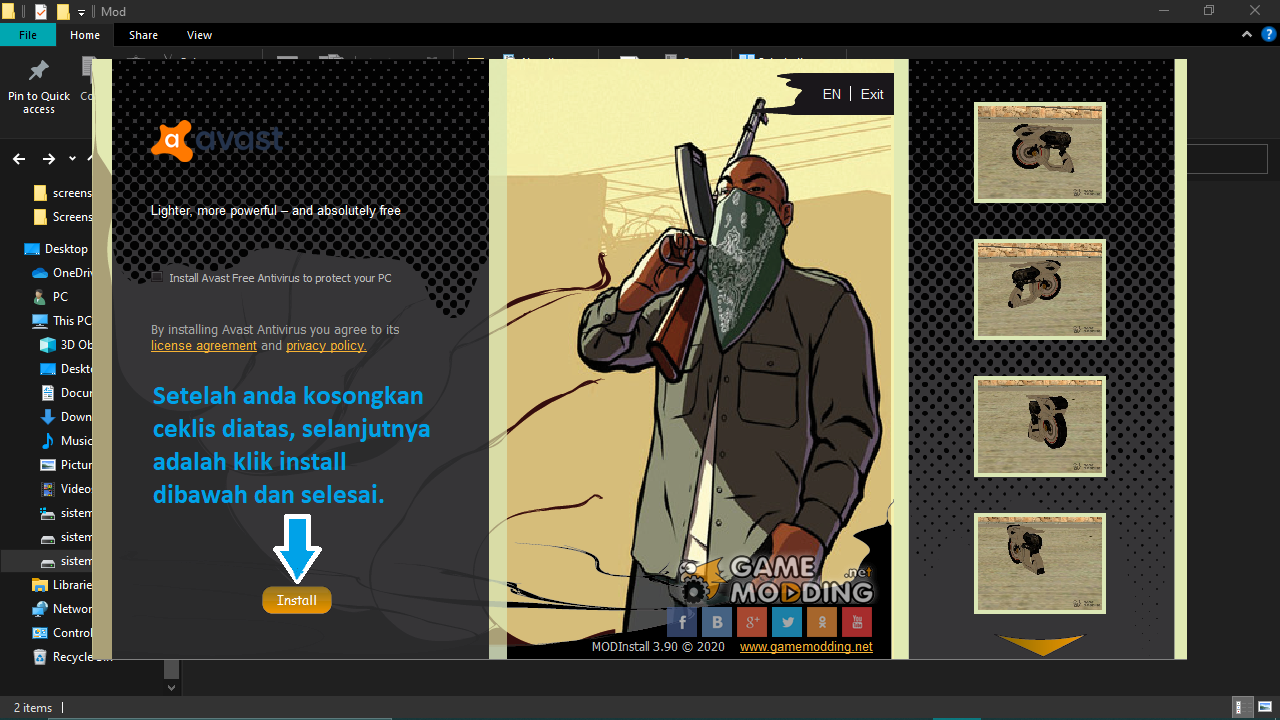Switch Explorer to large icons view
This screenshot has height=720, width=1280.
[x=1263, y=708]
